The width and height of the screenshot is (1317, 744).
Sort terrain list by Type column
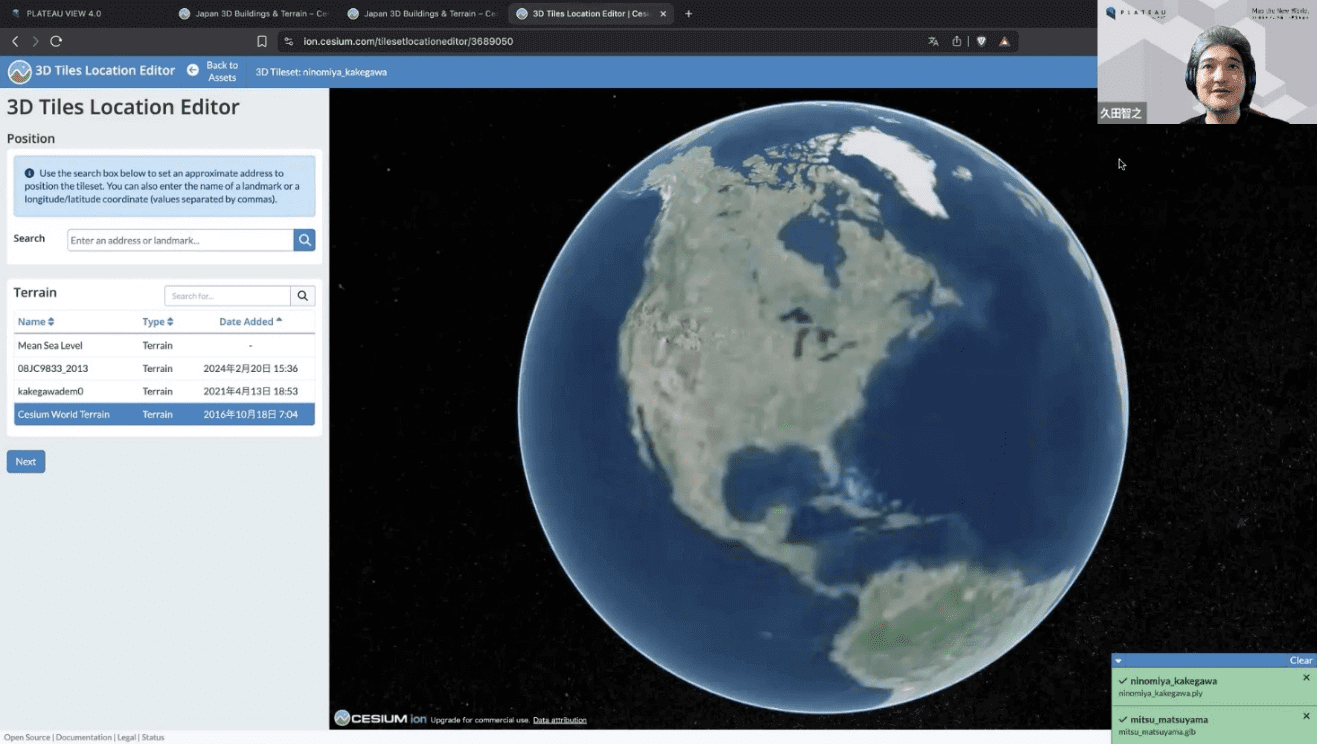(x=157, y=322)
